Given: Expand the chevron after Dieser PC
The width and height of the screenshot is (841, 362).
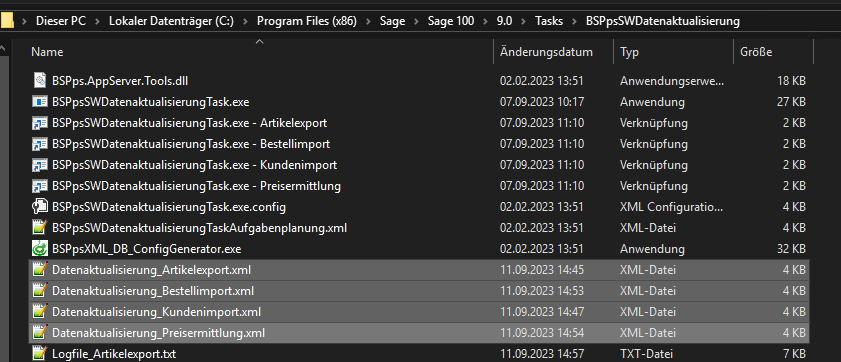Looking at the screenshot, I should [x=97, y=21].
